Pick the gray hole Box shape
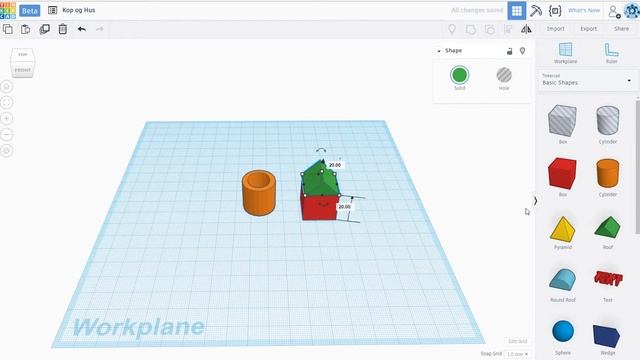Viewport: 640px width, 360px height. click(x=562, y=120)
